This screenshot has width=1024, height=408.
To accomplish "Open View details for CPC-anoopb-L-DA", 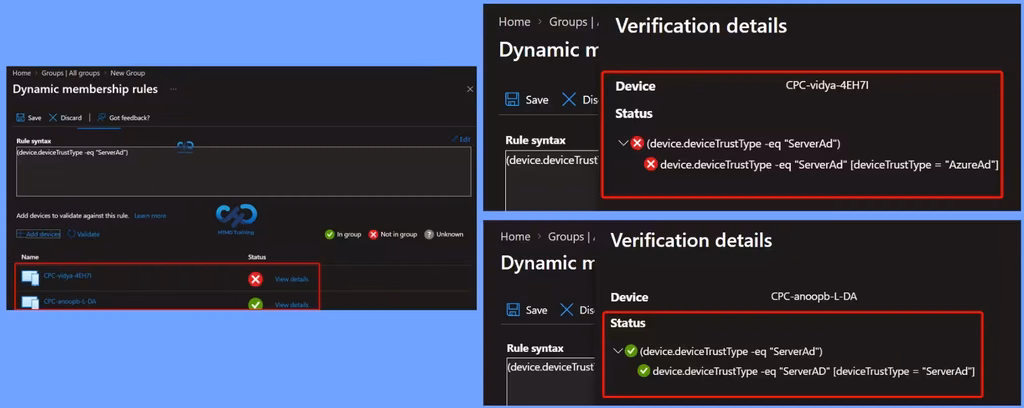I will point(291,305).
